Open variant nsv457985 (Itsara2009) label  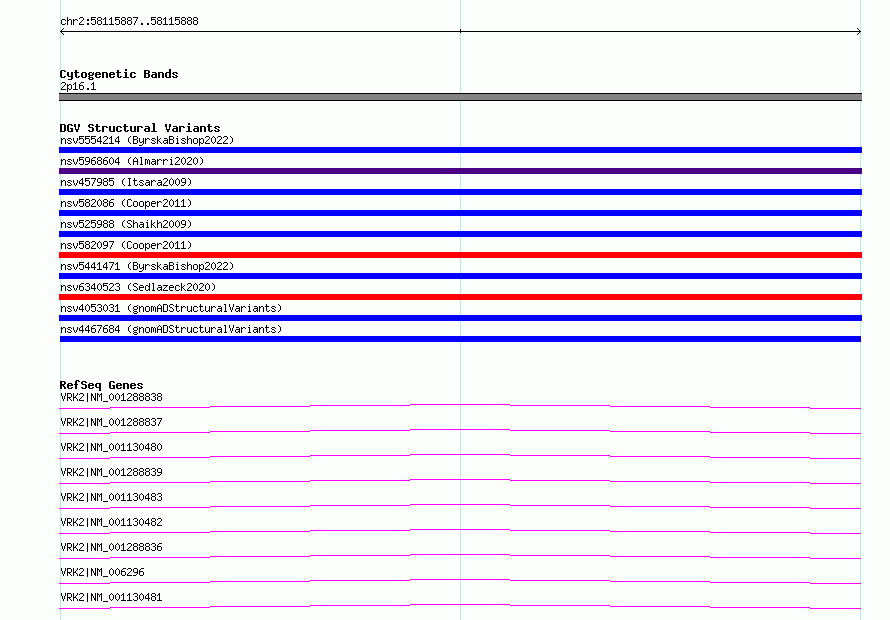pos(126,182)
